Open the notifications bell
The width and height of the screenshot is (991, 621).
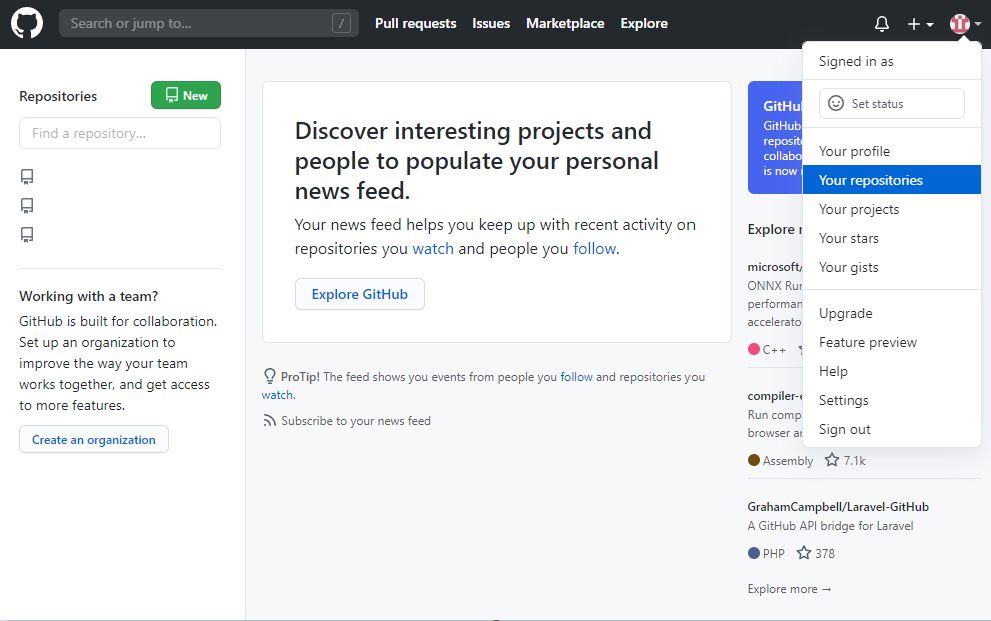pos(882,24)
